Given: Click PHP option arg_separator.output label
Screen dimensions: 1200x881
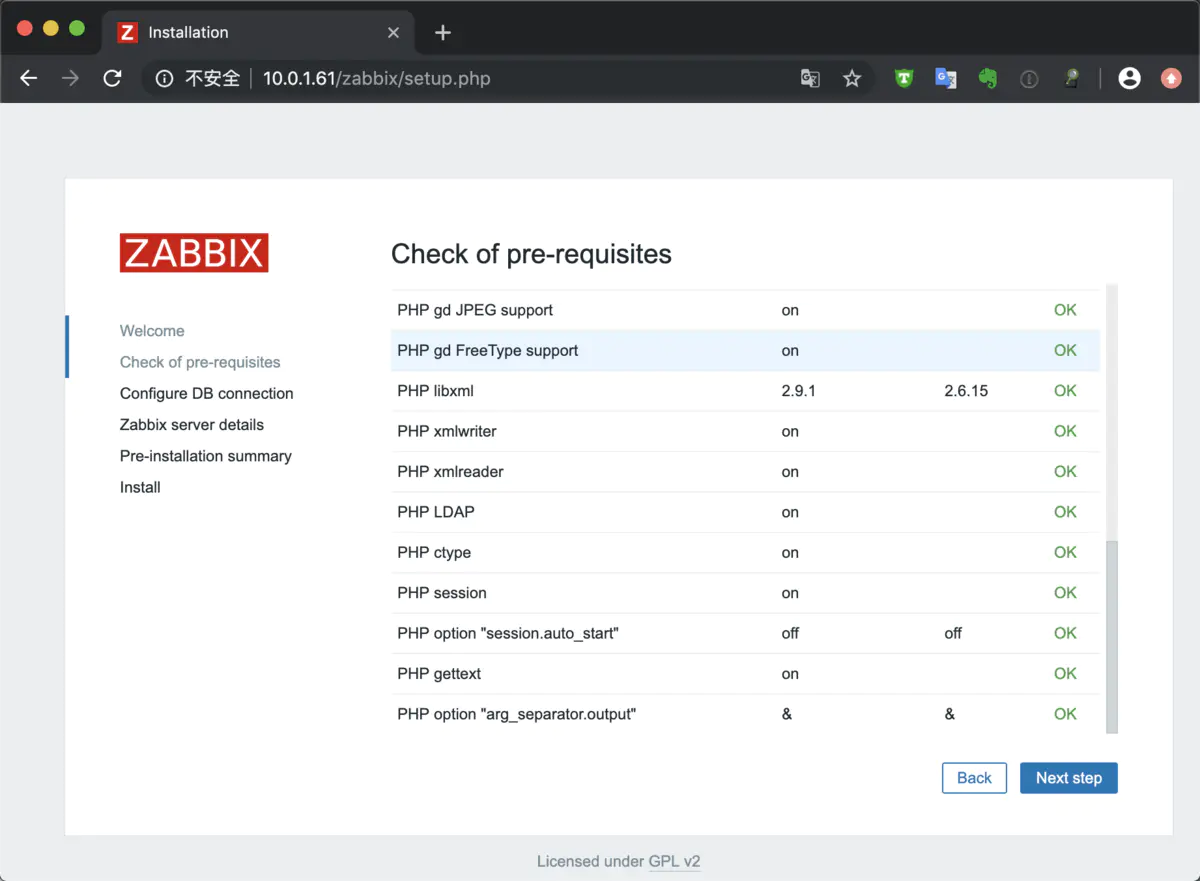Looking at the screenshot, I should (517, 714).
